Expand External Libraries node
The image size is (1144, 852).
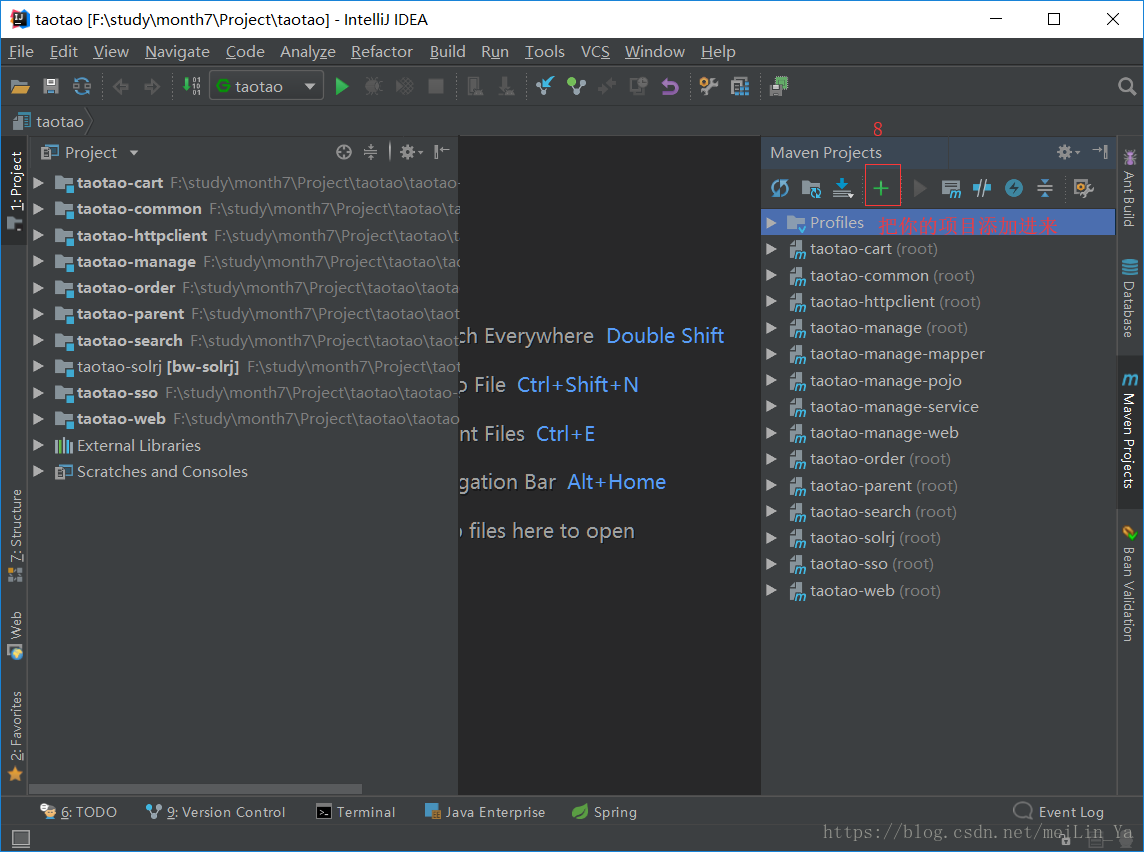39,445
